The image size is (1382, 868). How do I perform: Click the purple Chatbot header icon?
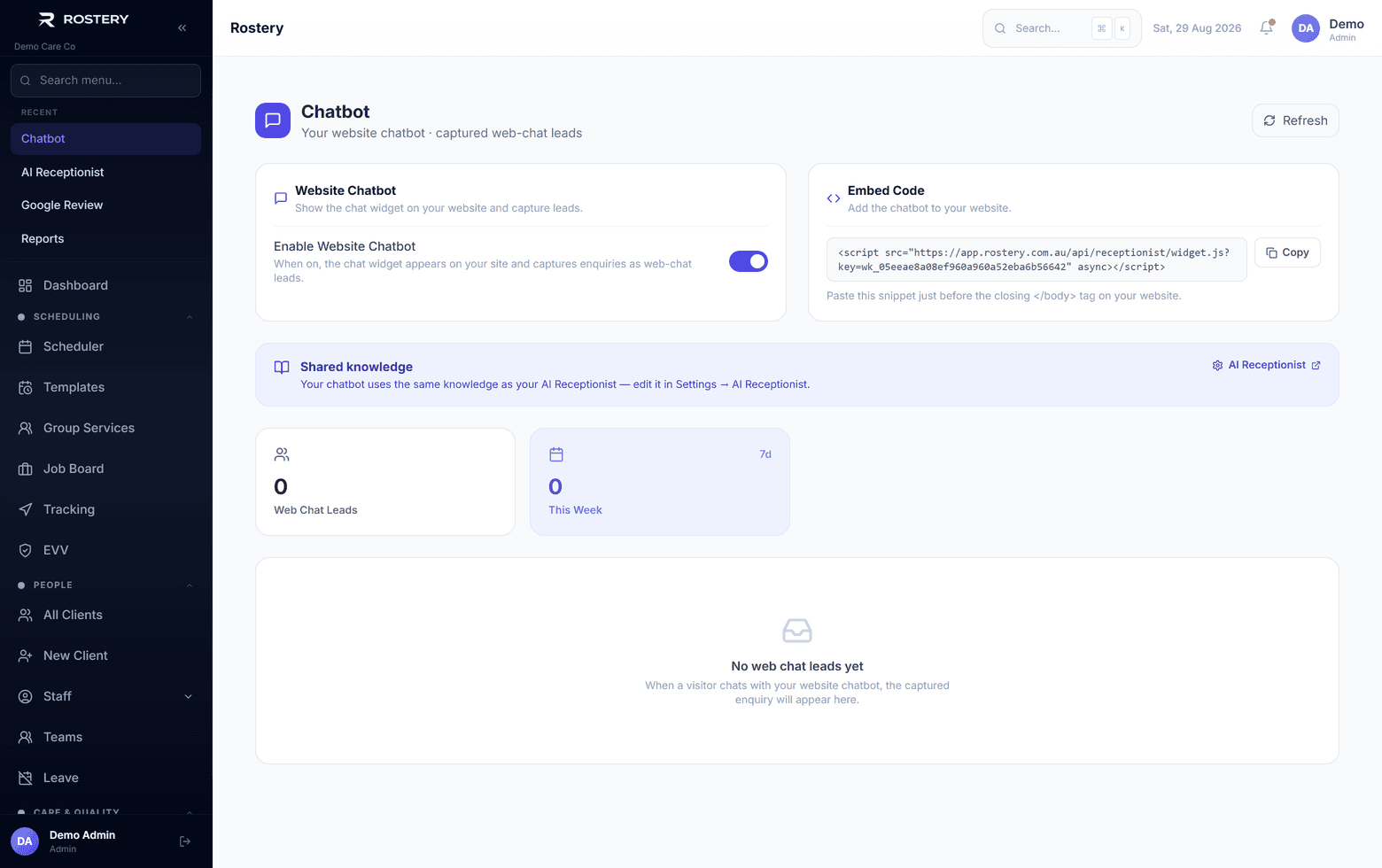coord(273,120)
